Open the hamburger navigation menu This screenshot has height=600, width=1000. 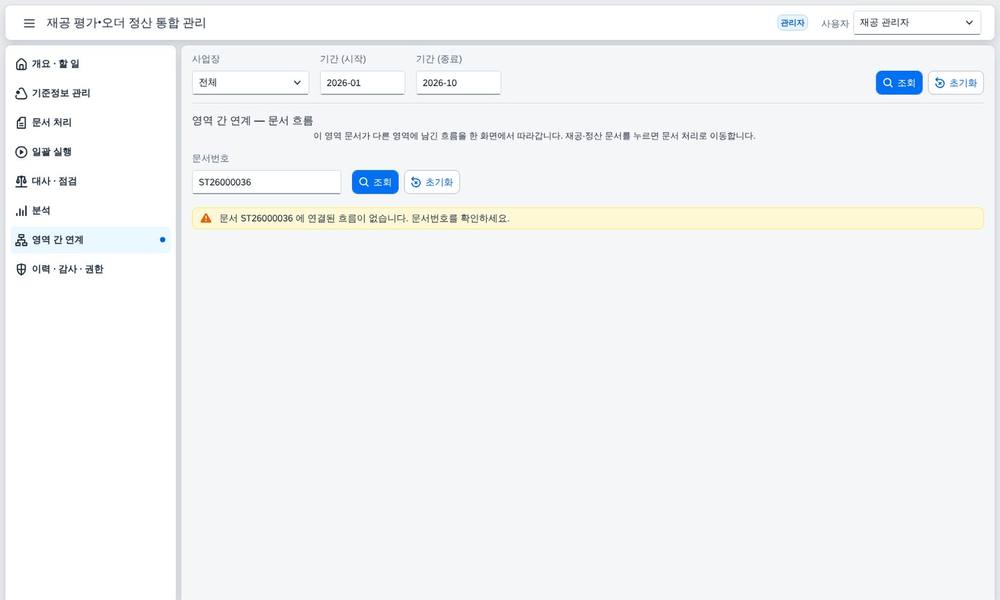pos(29,23)
